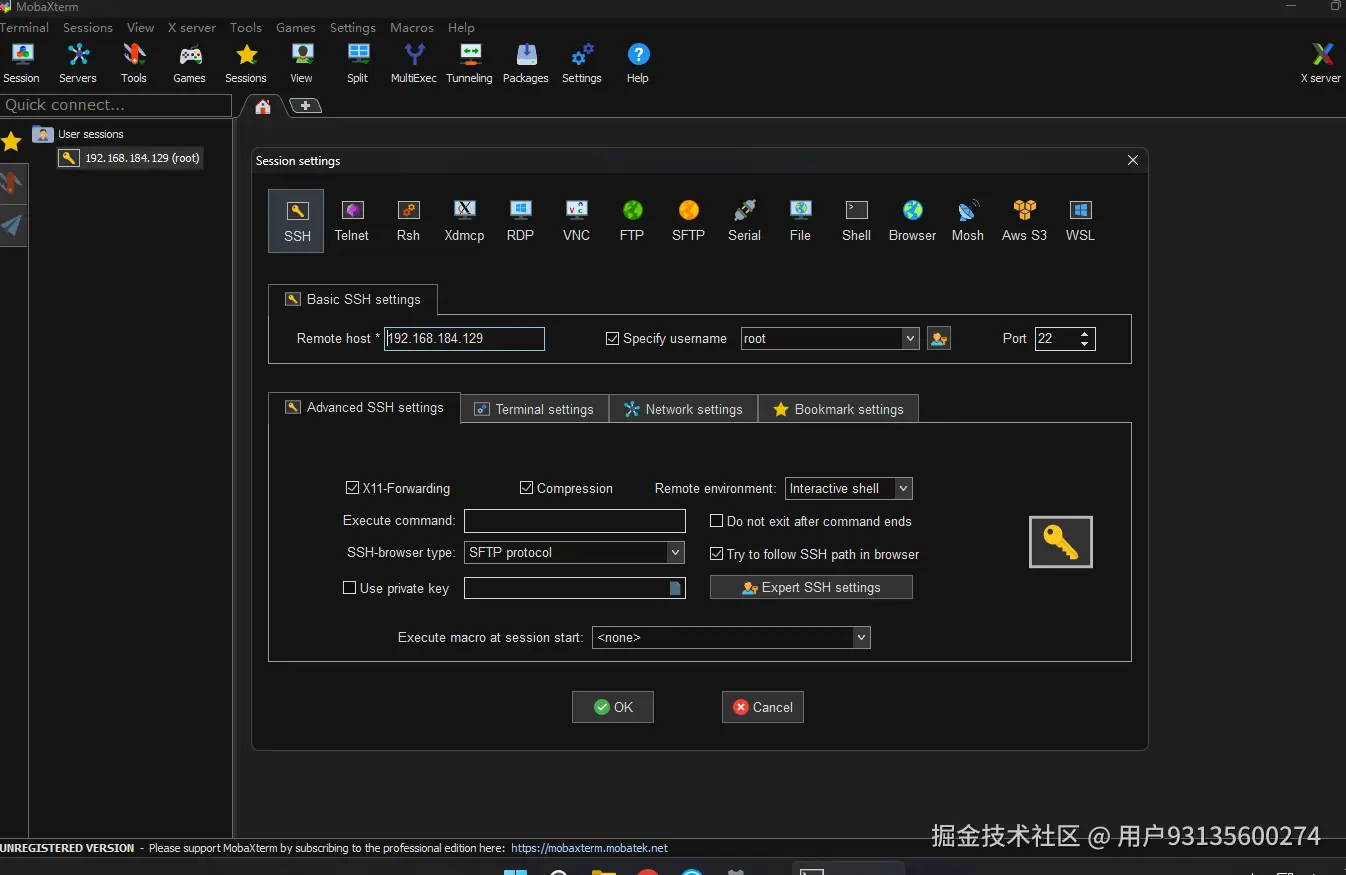Open the Games toolbar icon
The width and height of the screenshot is (1346, 875).
pyautogui.click(x=189, y=64)
